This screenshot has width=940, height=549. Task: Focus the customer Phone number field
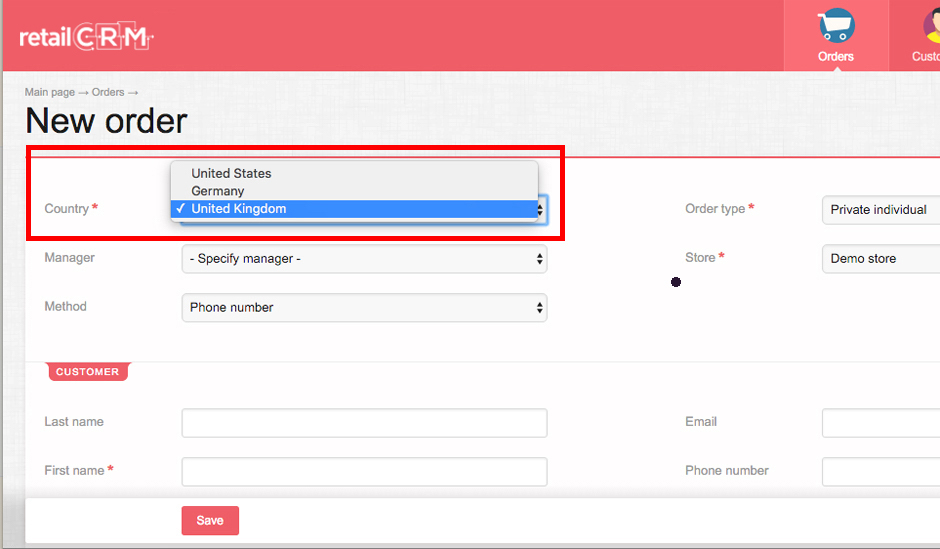coord(881,472)
